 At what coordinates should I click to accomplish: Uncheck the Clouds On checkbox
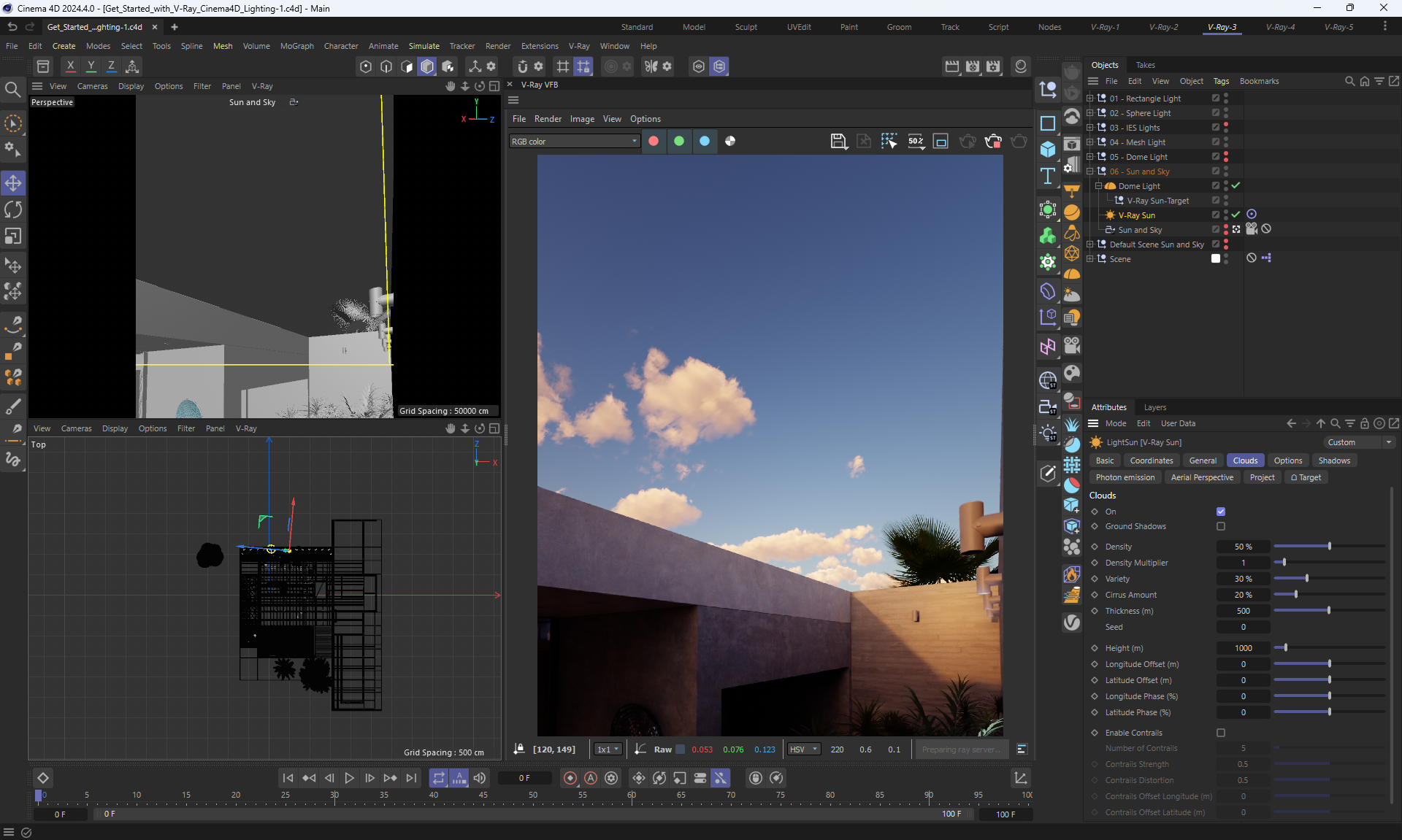point(1221,512)
